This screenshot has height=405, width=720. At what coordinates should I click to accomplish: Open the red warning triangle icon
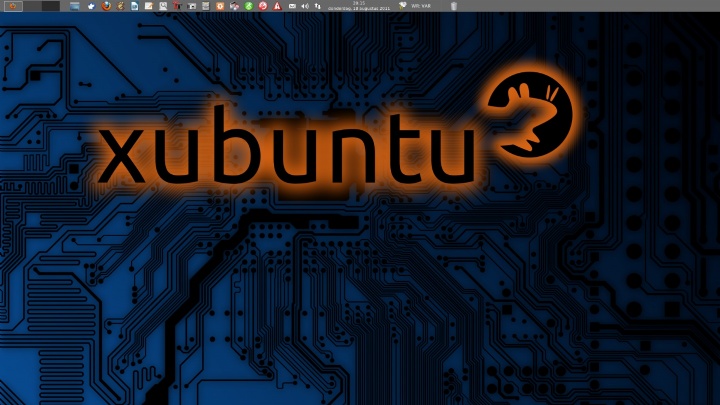coord(277,6)
